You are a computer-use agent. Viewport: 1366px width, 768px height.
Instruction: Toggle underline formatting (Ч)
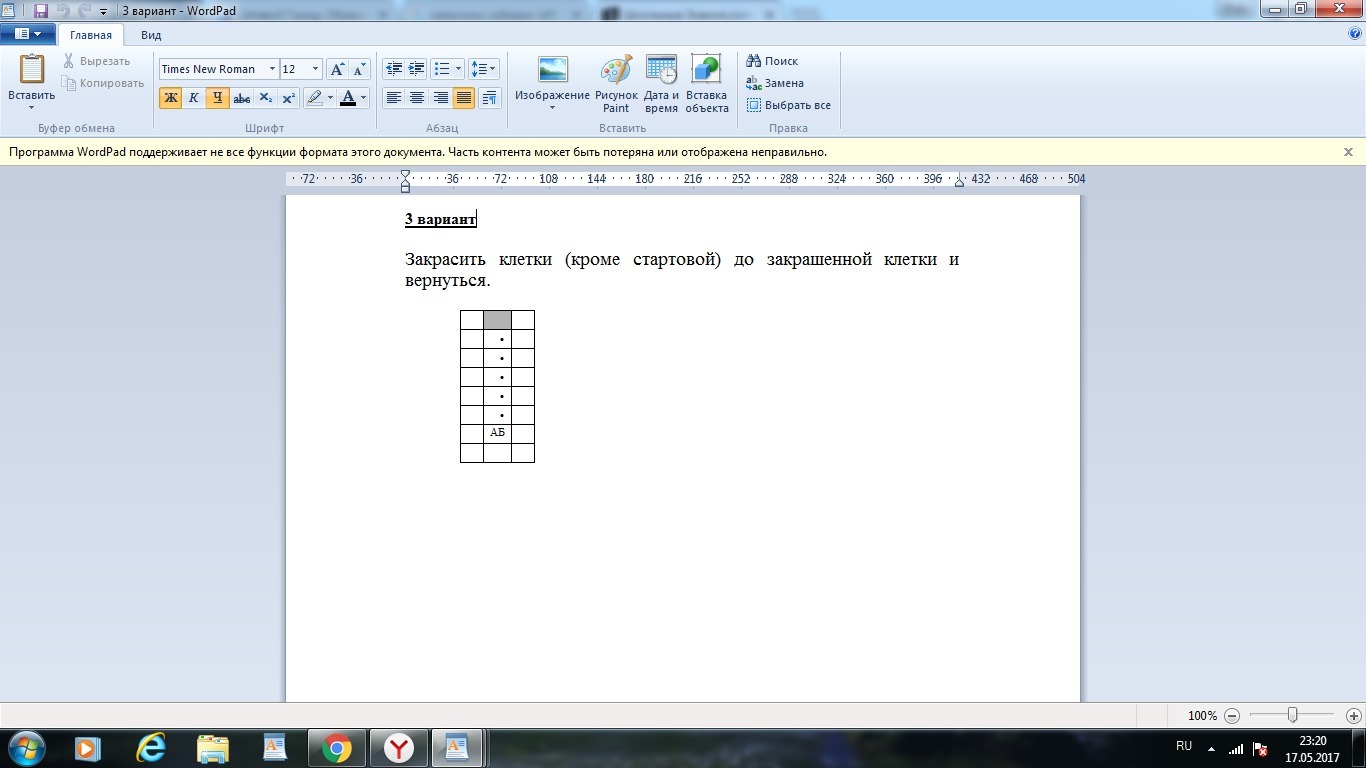(x=217, y=98)
